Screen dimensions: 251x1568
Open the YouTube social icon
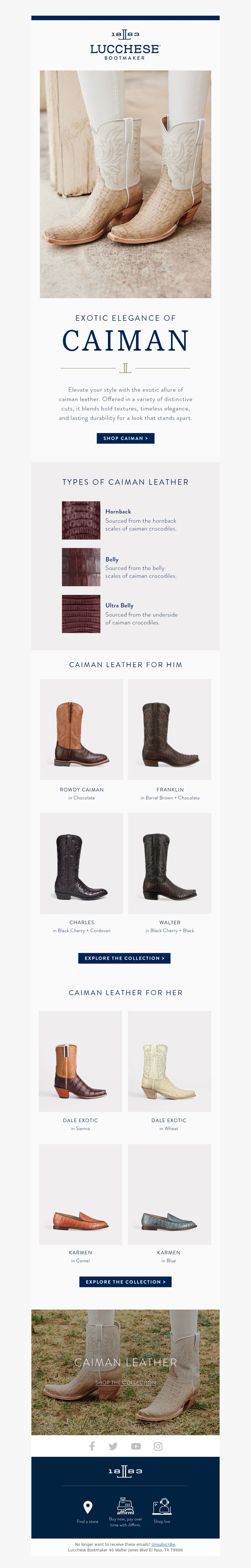point(136,1446)
